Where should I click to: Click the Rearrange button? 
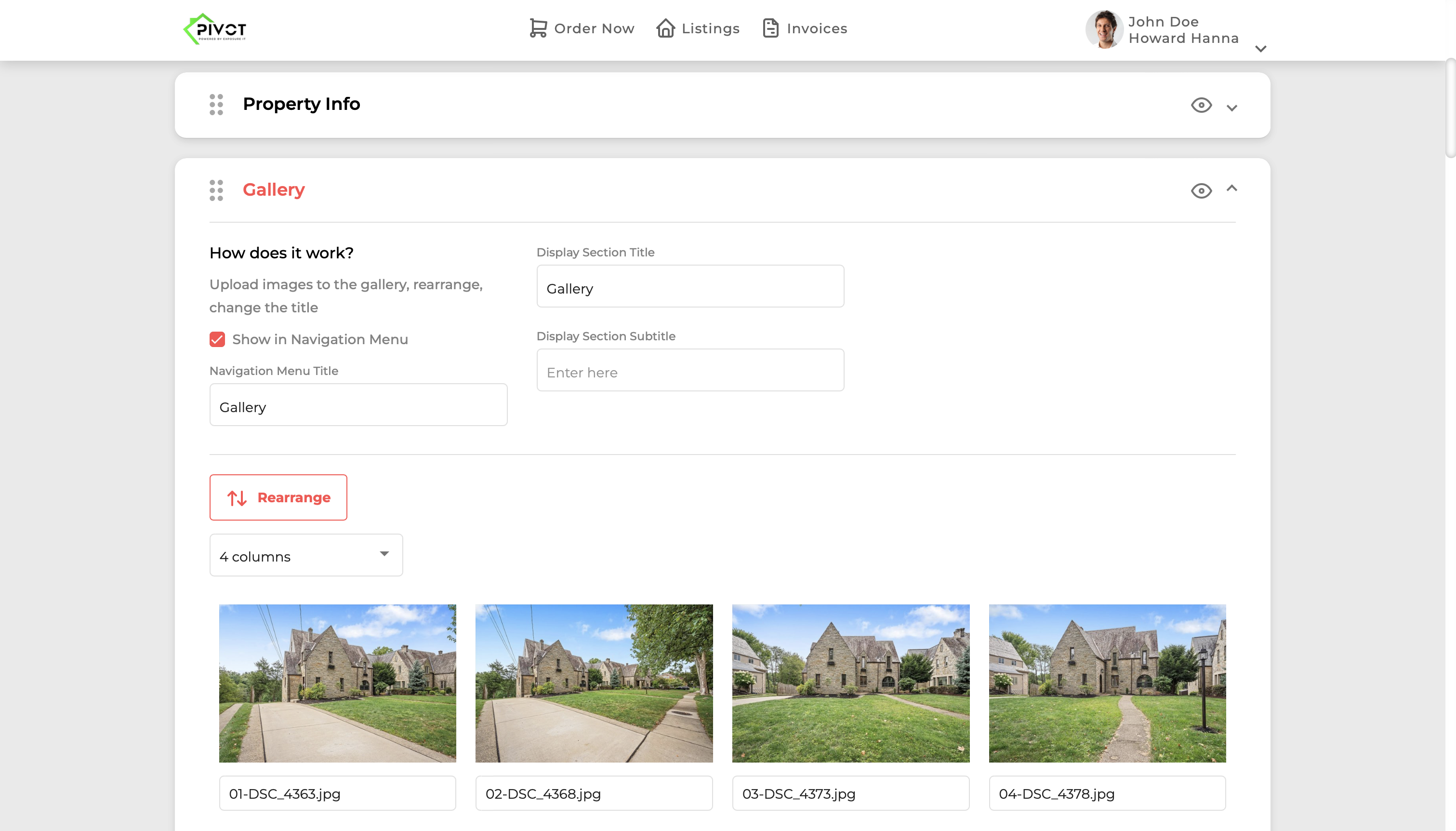[278, 497]
